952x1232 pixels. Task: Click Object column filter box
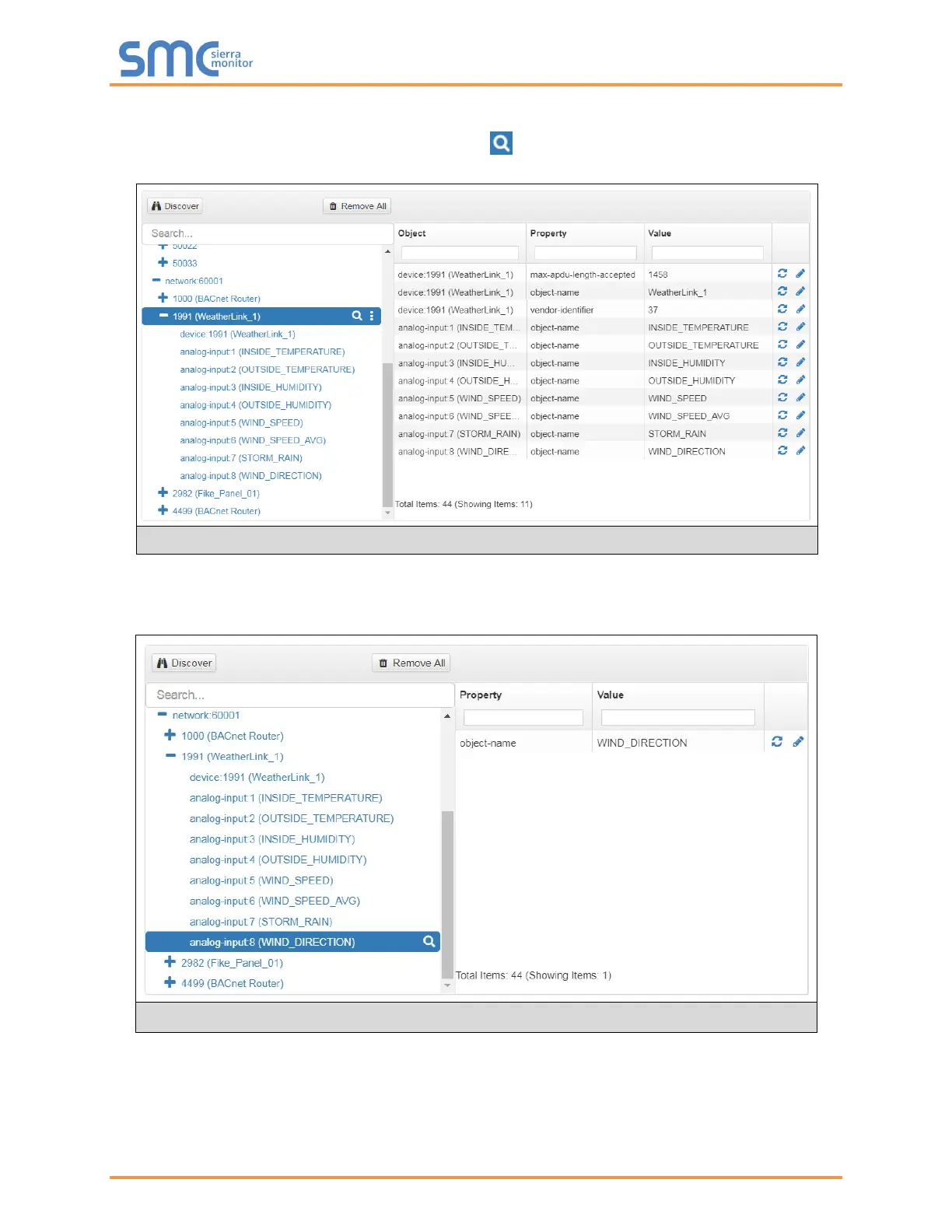pos(460,253)
